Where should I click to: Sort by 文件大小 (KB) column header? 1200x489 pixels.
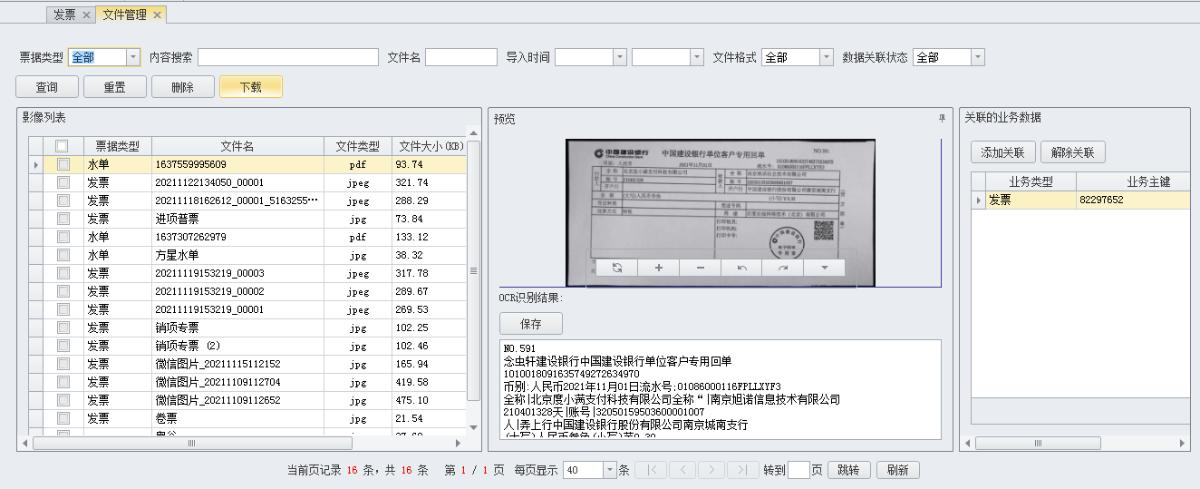click(x=428, y=147)
